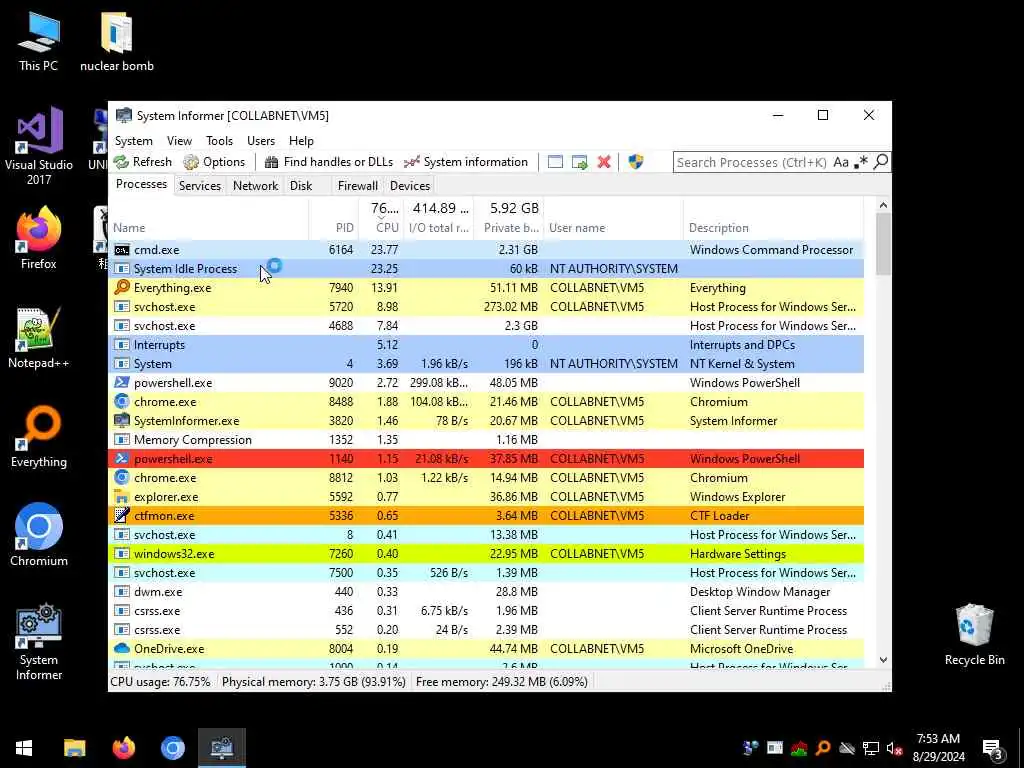Click the Refresh toolbar button
Screen dimensions: 1024x768
point(142,162)
